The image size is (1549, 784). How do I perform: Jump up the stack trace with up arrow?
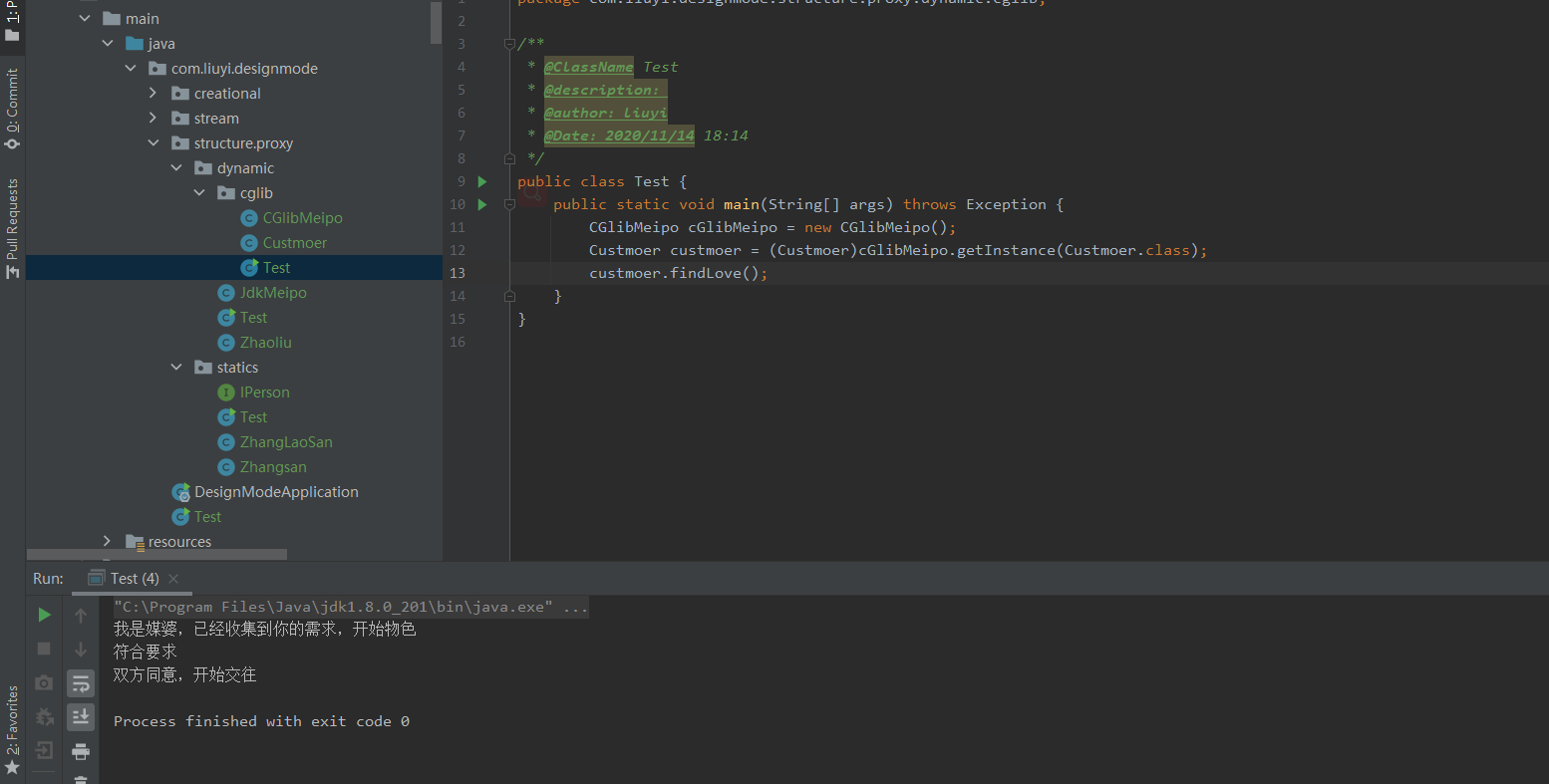81,616
